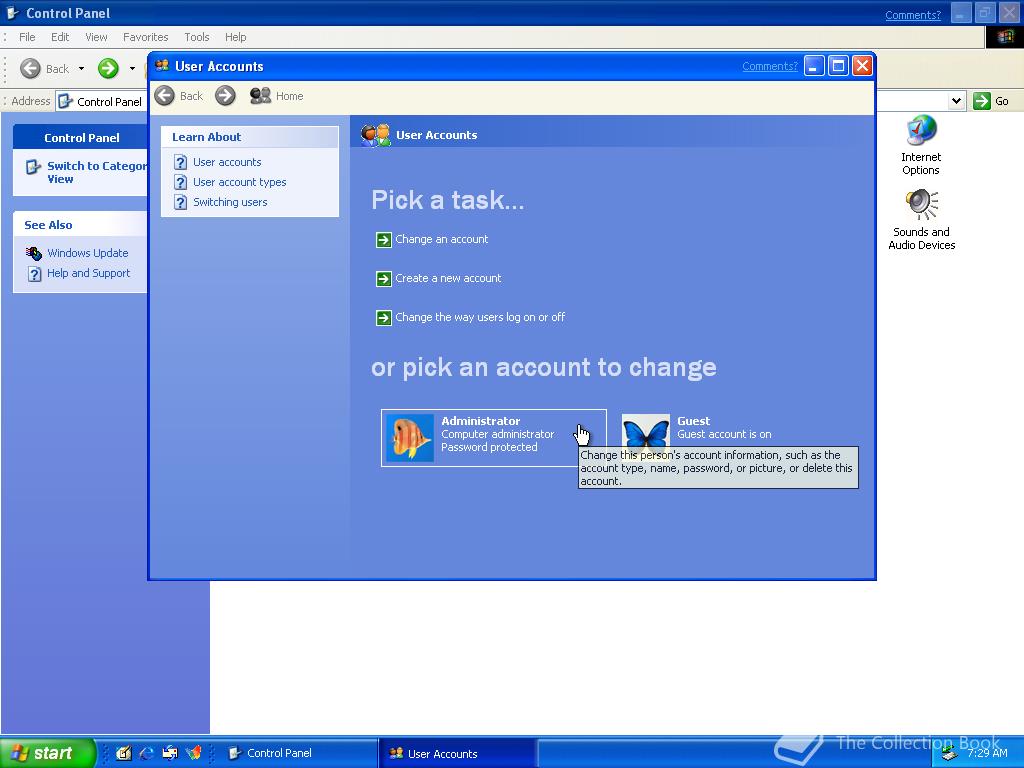Click help icon beside User accounts
The image size is (1024, 768).
[181, 162]
